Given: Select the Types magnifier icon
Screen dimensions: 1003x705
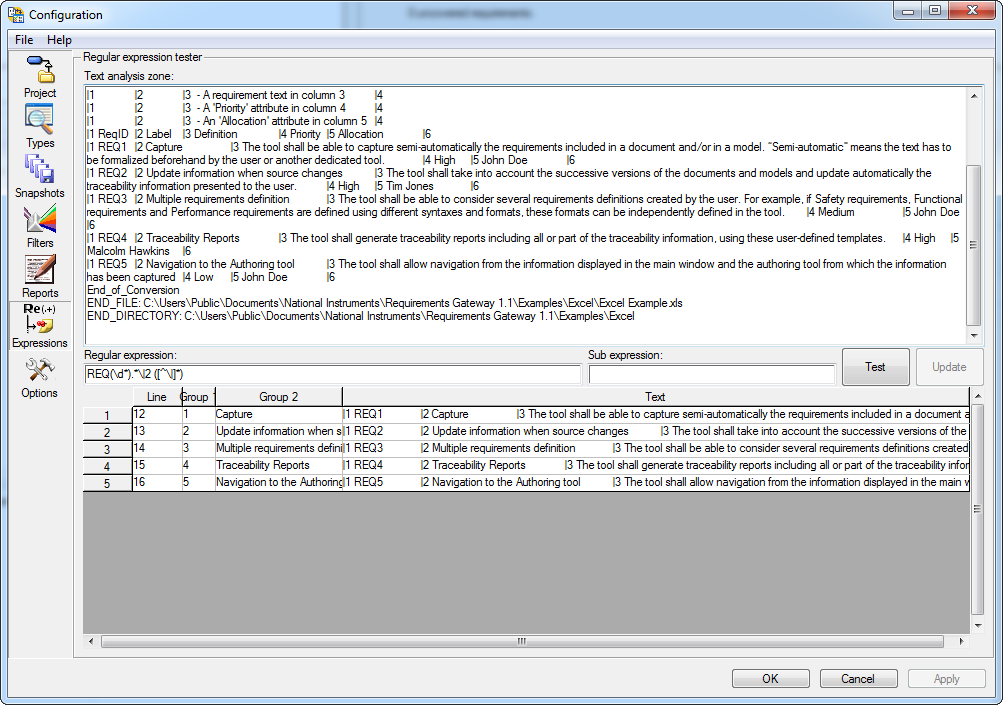Looking at the screenshot, I should pyautogui.click(x=40, y=121).
